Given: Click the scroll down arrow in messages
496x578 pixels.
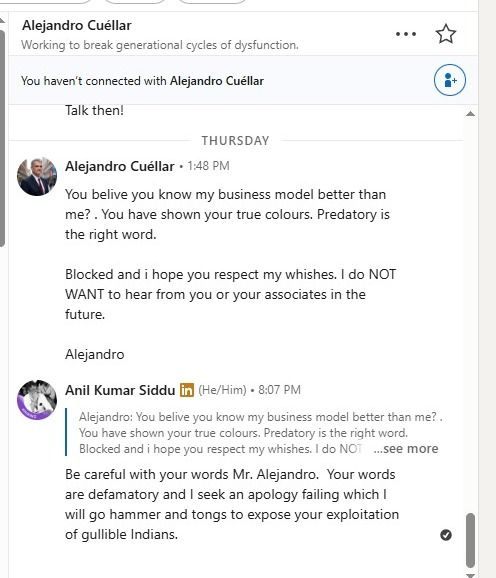Looking at the screenshot, I should pyautogui.click(x=470, y=574).
